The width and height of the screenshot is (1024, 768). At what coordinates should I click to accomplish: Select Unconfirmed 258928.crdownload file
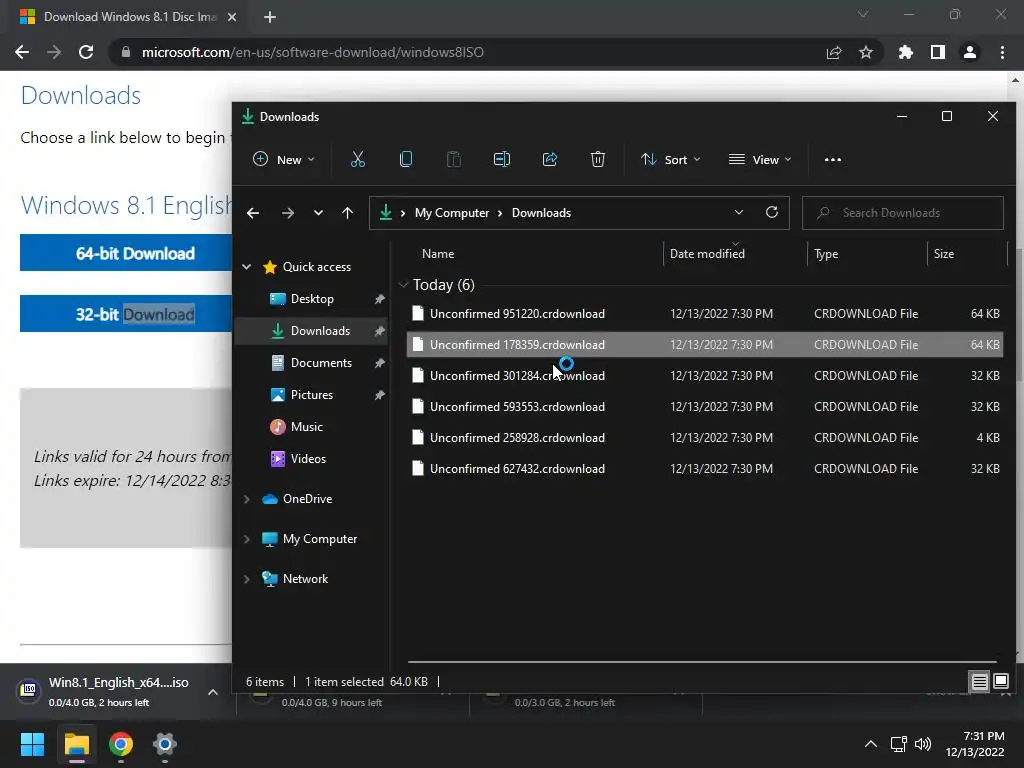point(705,438)
